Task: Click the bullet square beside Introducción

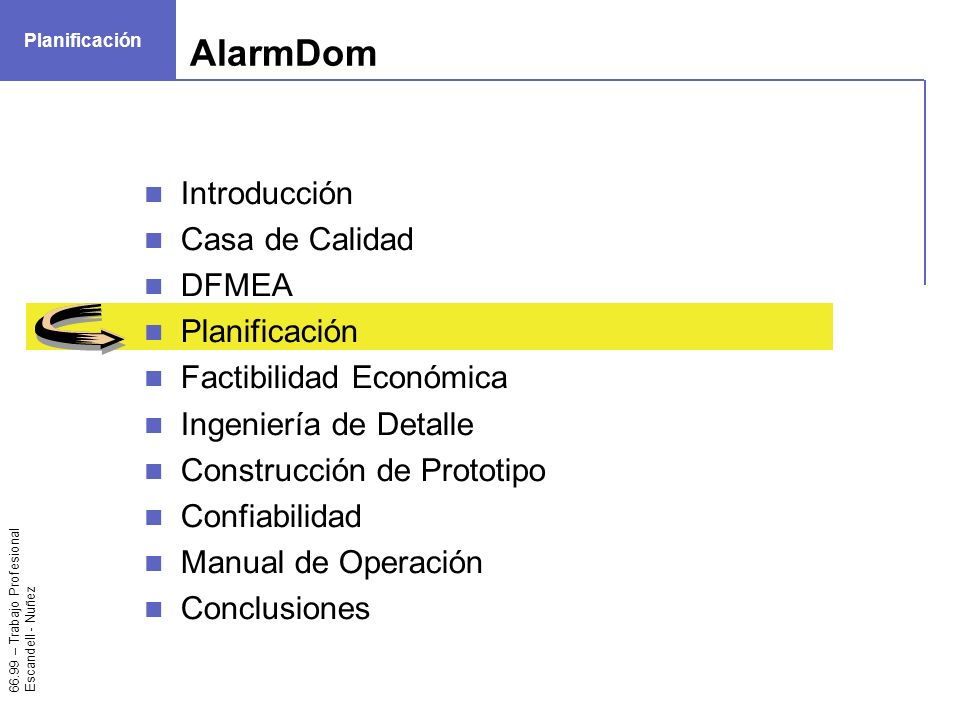Action: pyautogui.click(x=154, y=195)
